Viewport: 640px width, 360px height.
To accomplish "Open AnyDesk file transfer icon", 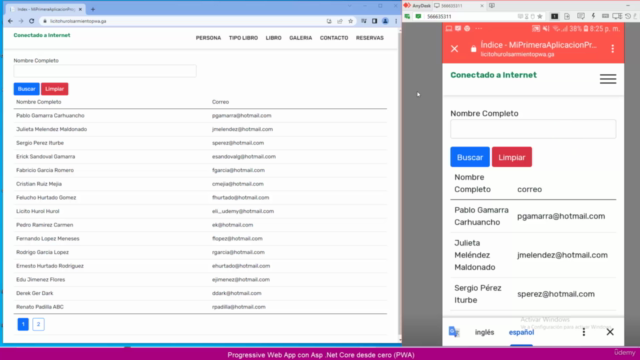I will (x=567, y=16).
